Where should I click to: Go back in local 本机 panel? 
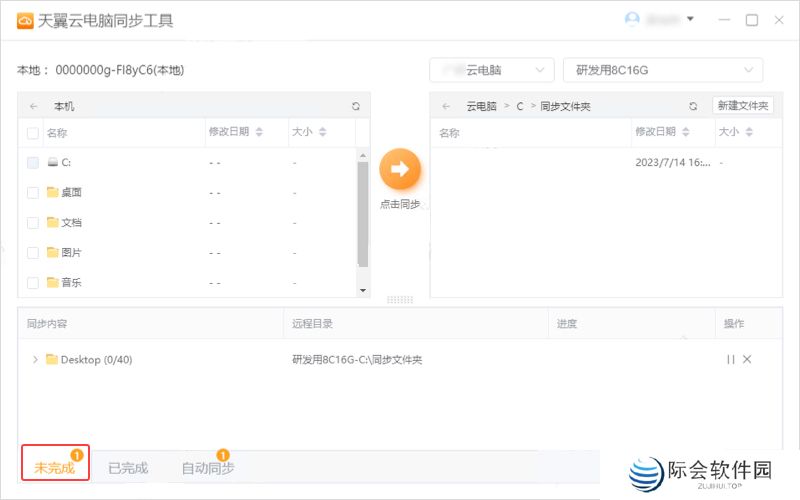tap(34, 106)
